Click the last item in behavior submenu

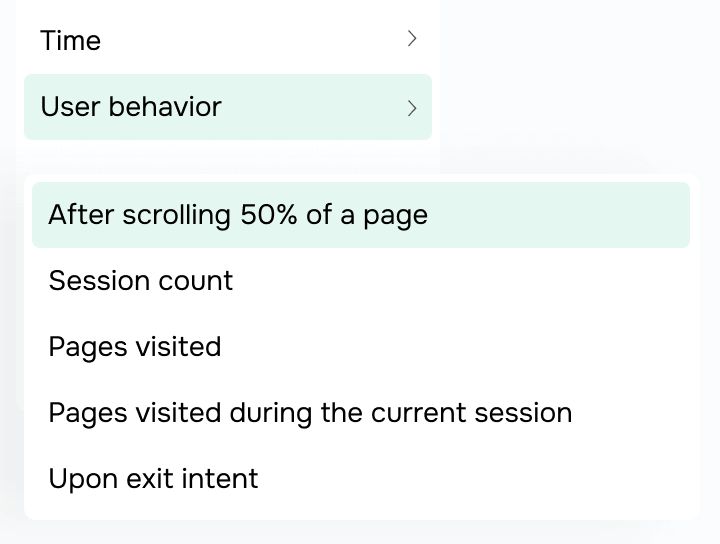click(x=361, y=479)
